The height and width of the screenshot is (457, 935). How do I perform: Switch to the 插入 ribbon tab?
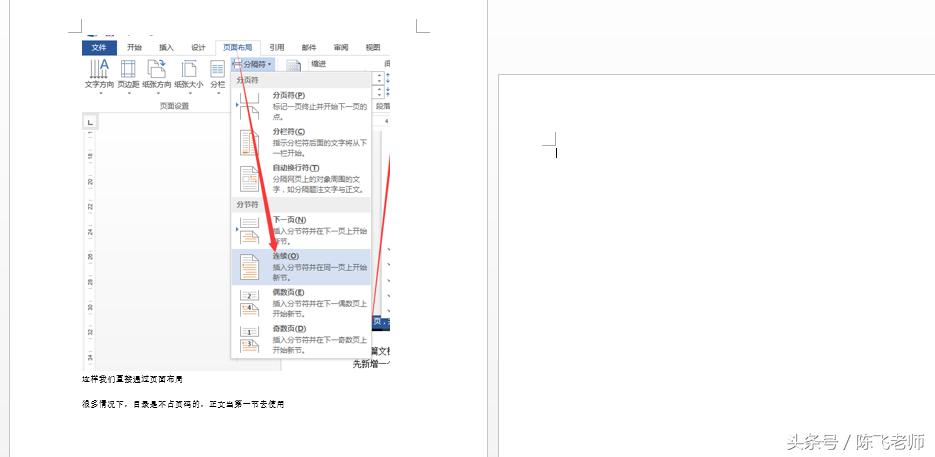[x=166, y=48]
